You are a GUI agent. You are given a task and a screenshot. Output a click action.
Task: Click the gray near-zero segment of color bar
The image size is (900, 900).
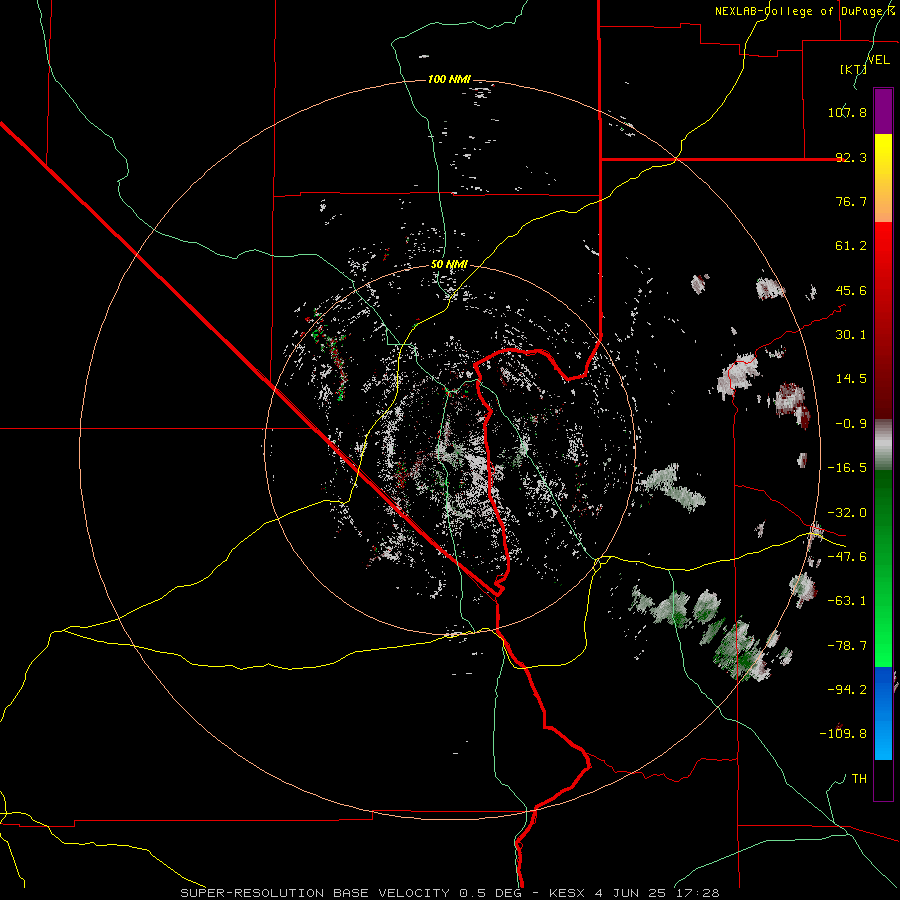click(883, 445)
